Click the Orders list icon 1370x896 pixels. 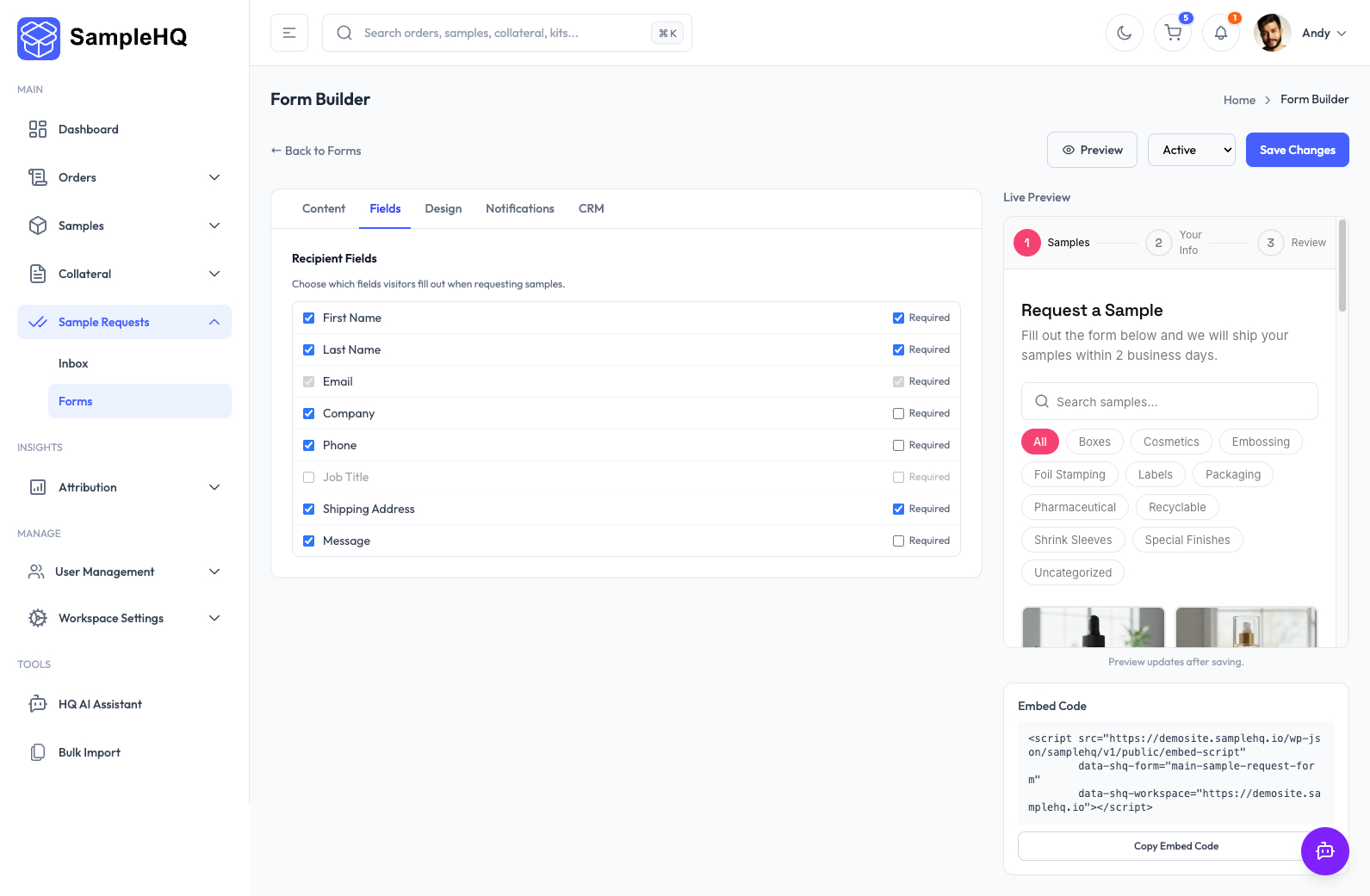38,177
